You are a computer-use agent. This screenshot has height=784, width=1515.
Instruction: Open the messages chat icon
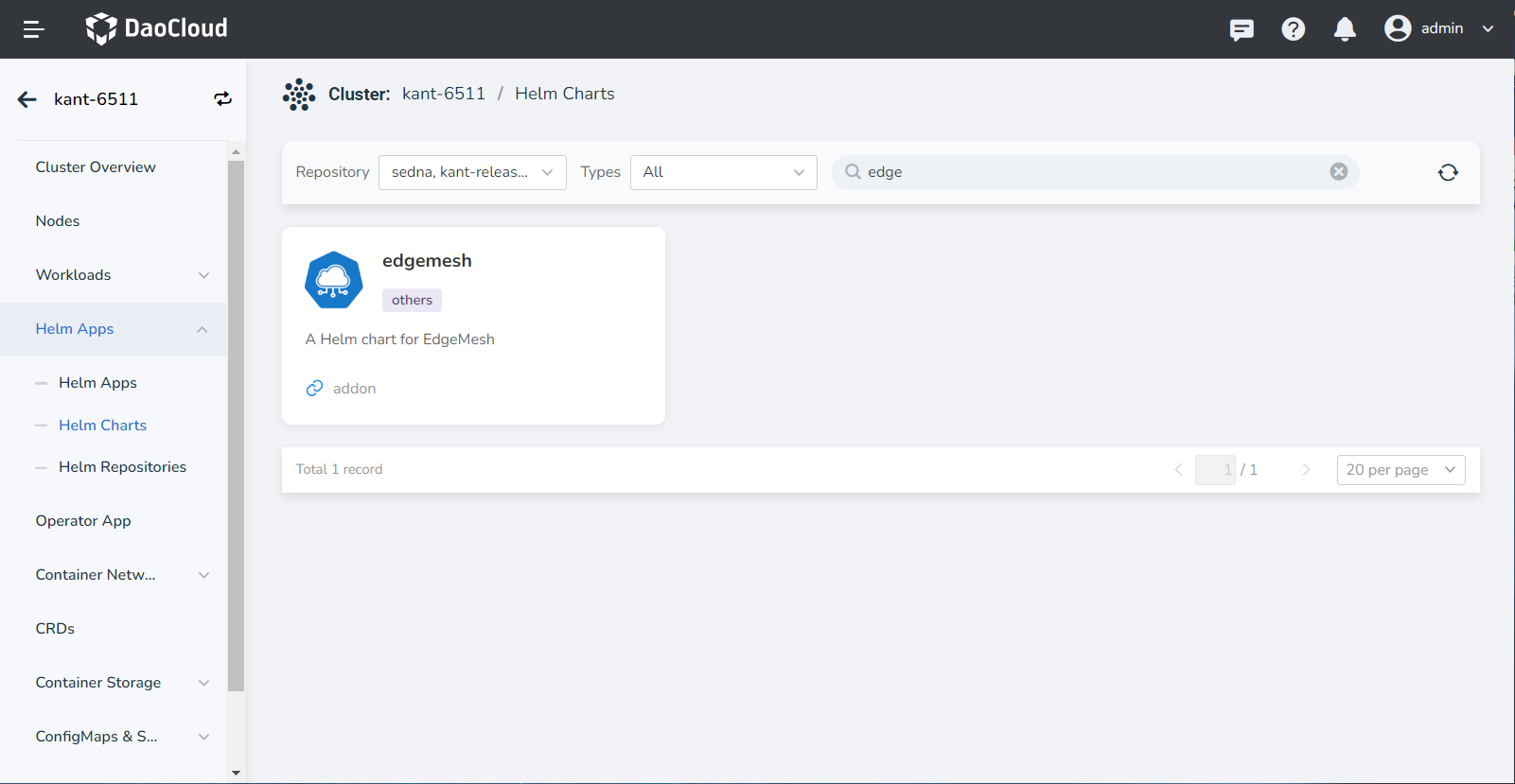click(1242, 29)
